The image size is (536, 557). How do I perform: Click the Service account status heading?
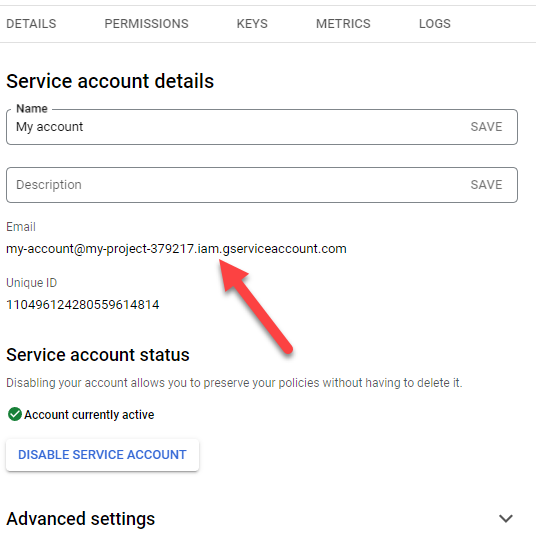(98, 355)
